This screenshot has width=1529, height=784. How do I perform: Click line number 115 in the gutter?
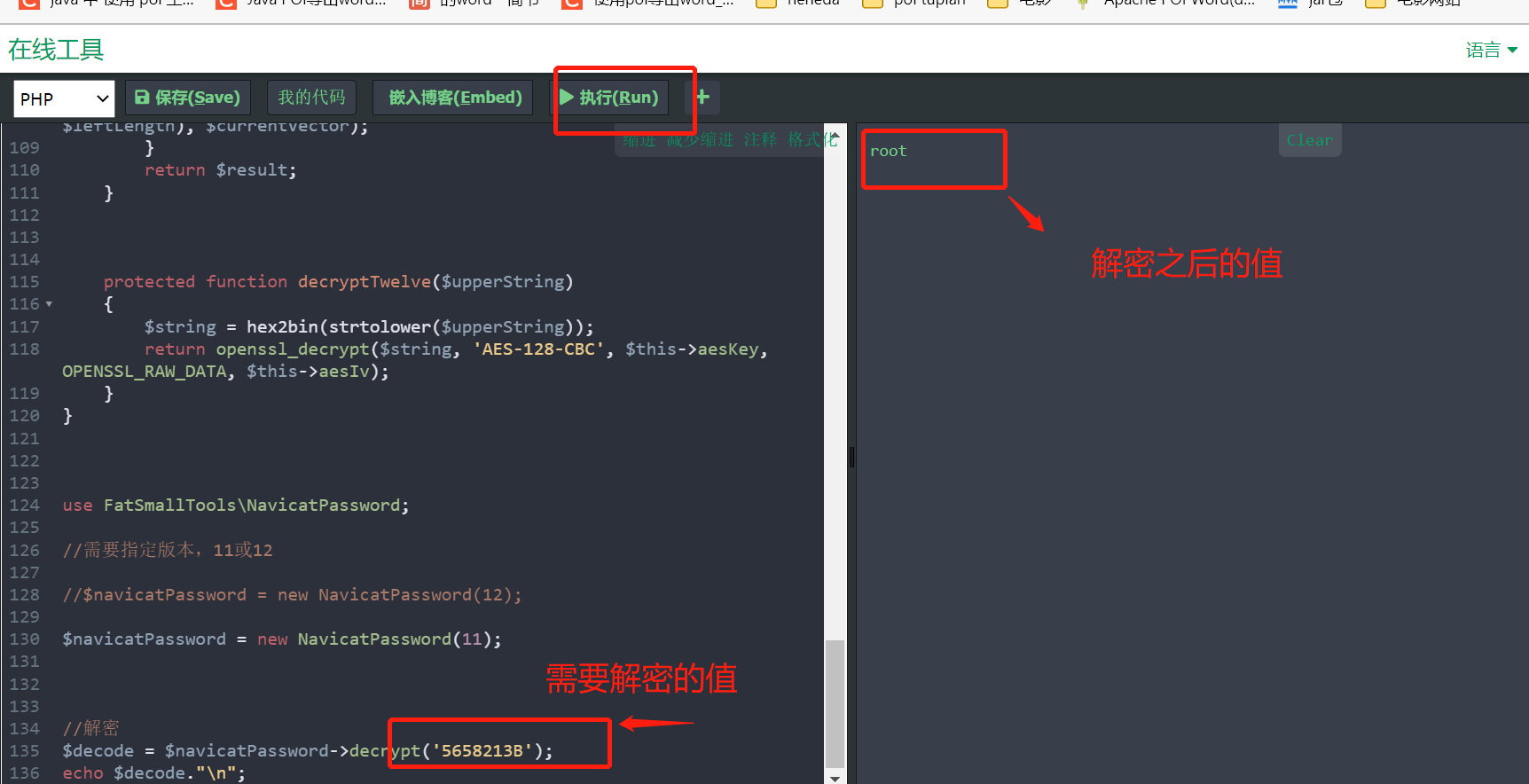click(25, 282)
